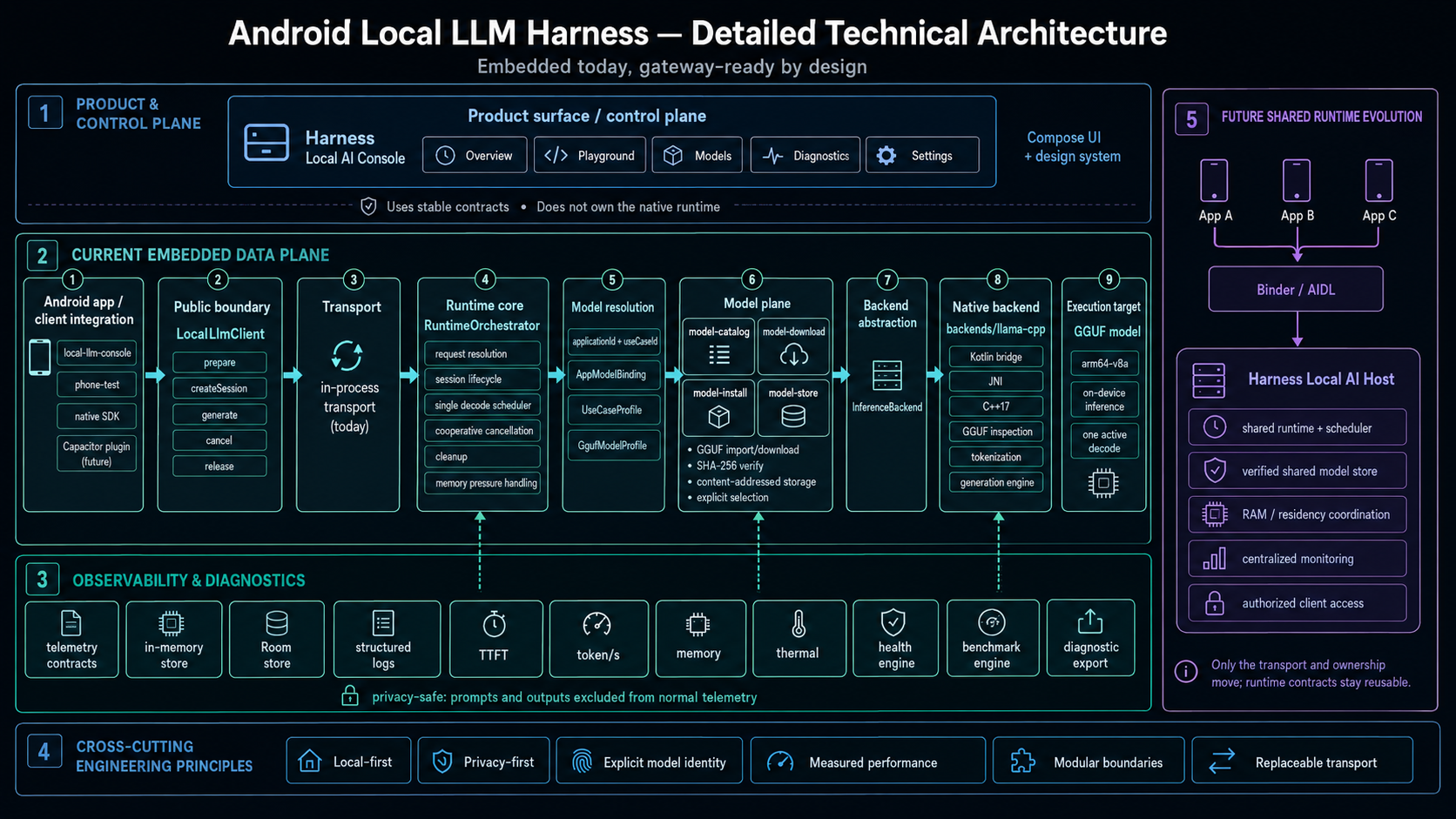Click the 'phone-test' label
This screenshot has height=819, width=1456.
coord(97,384)
